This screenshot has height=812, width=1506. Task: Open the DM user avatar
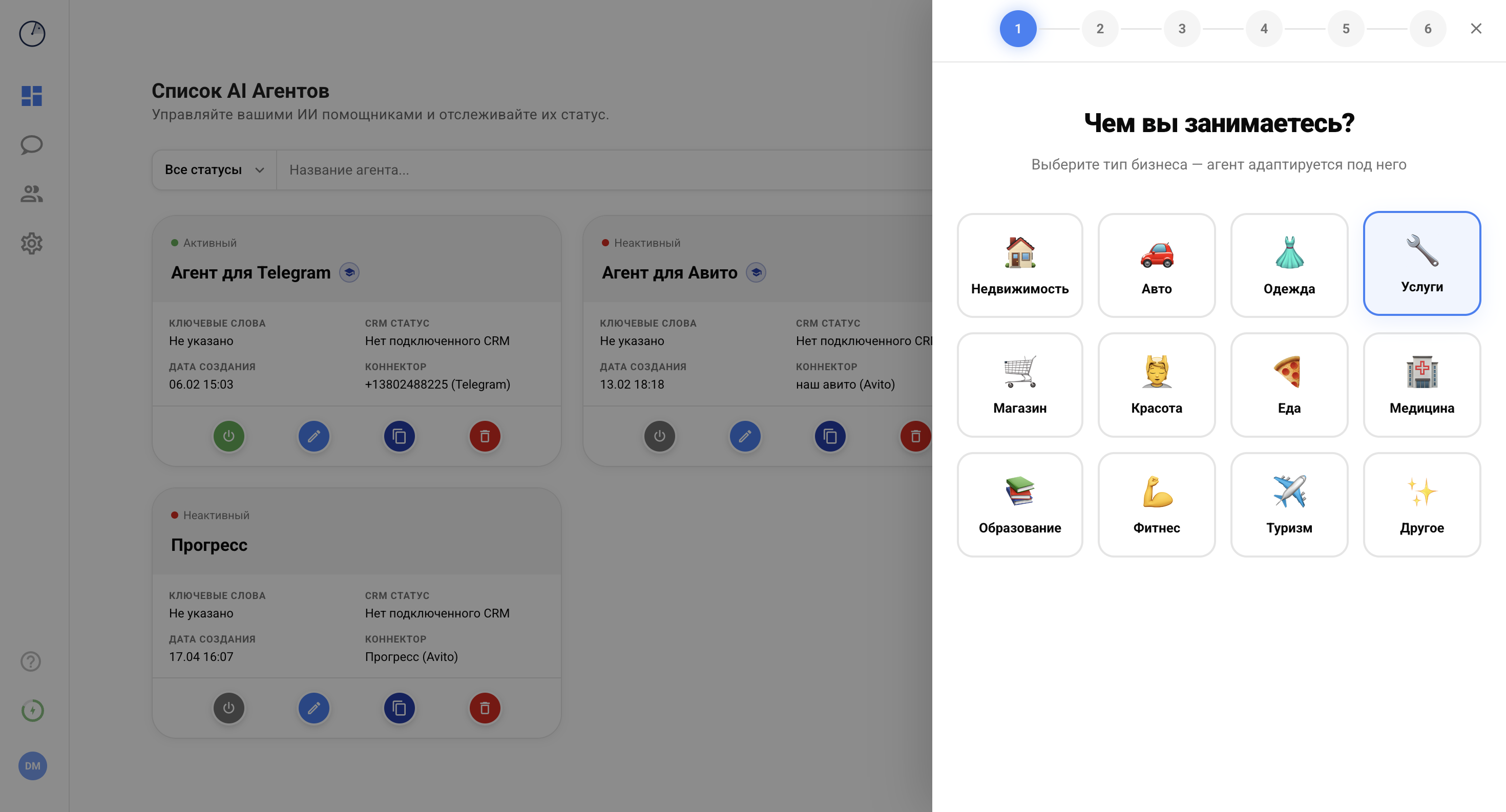point(32,766)
